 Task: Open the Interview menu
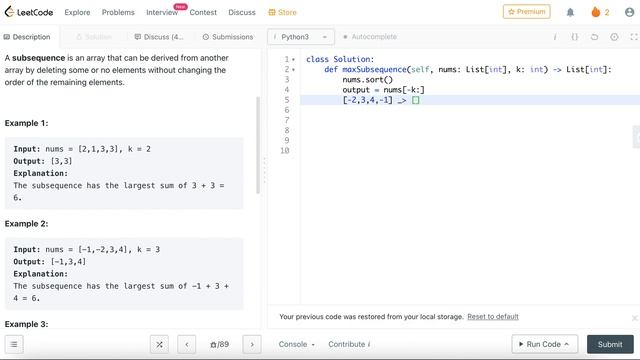[x=162, y=12]
